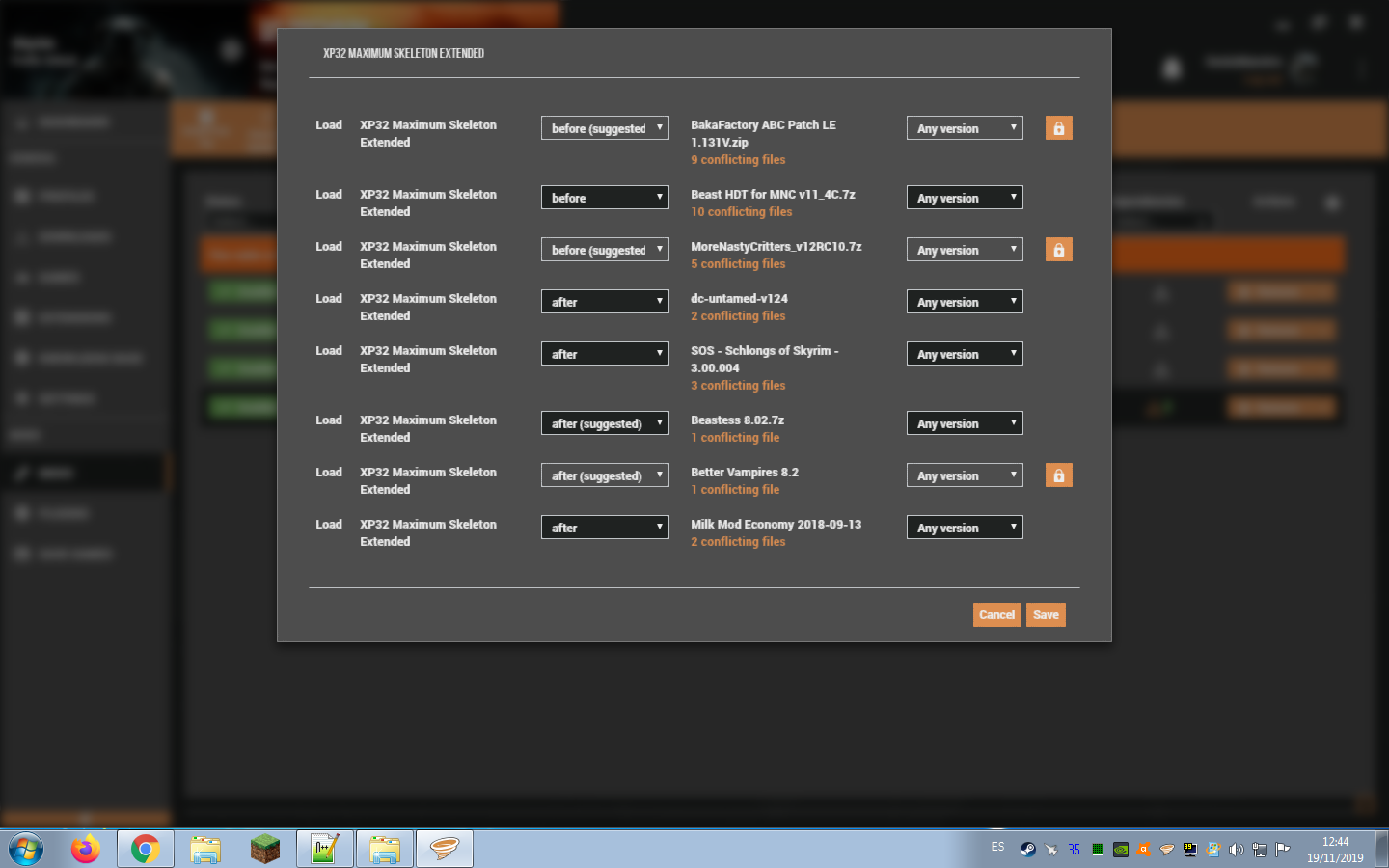Click the monitor tray icon showing 99

click(x=1190, y=850)
